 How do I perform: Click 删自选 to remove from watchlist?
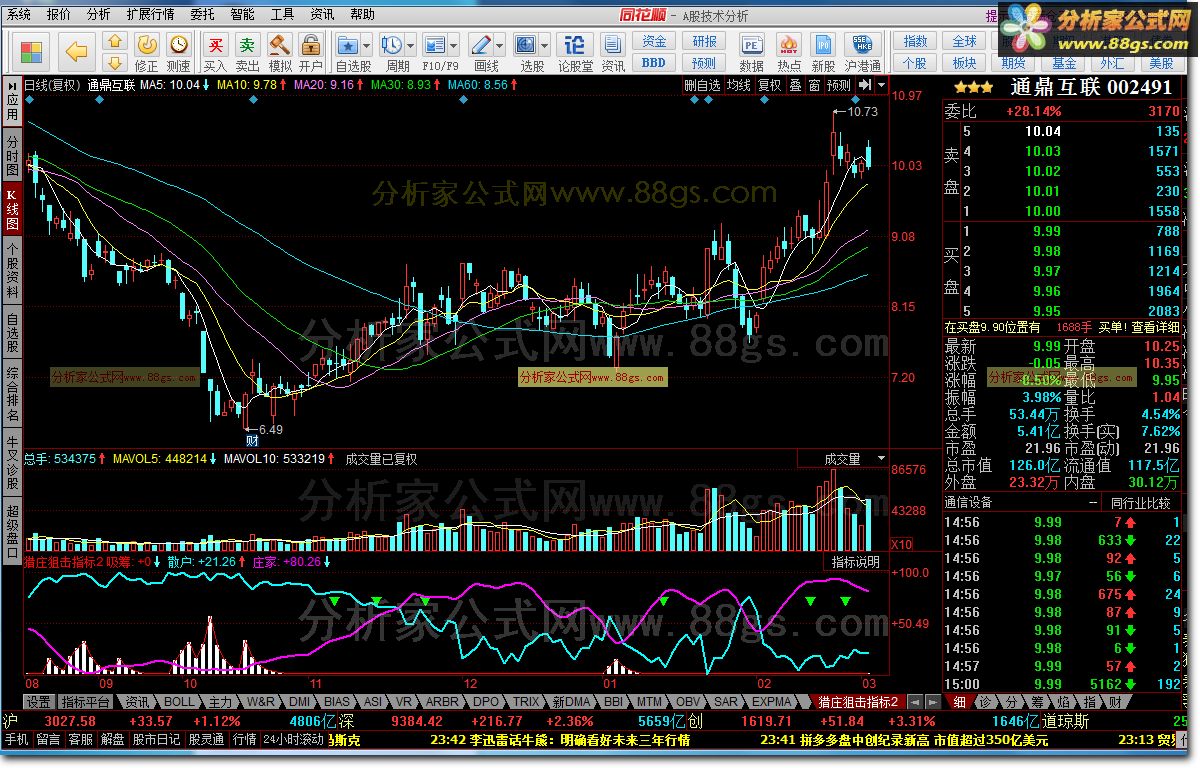point(702,86)
